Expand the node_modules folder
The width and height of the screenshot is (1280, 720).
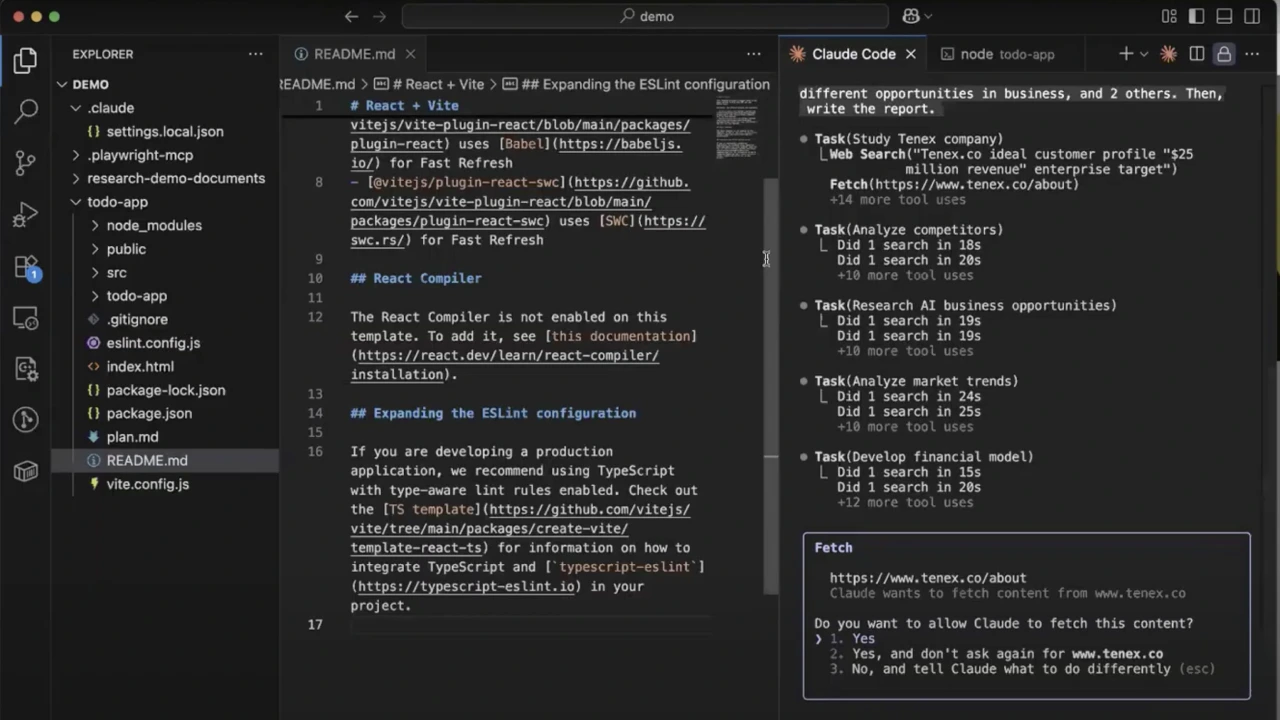click(154, 225)
